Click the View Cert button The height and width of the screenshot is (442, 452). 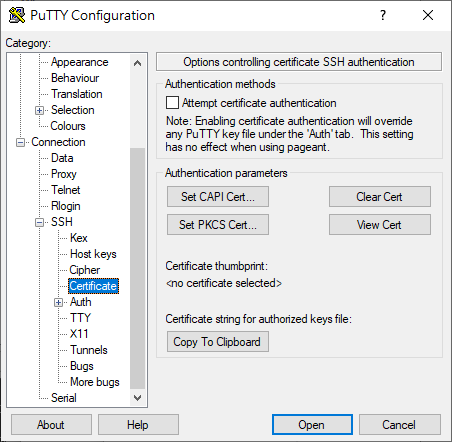[380, 225]
